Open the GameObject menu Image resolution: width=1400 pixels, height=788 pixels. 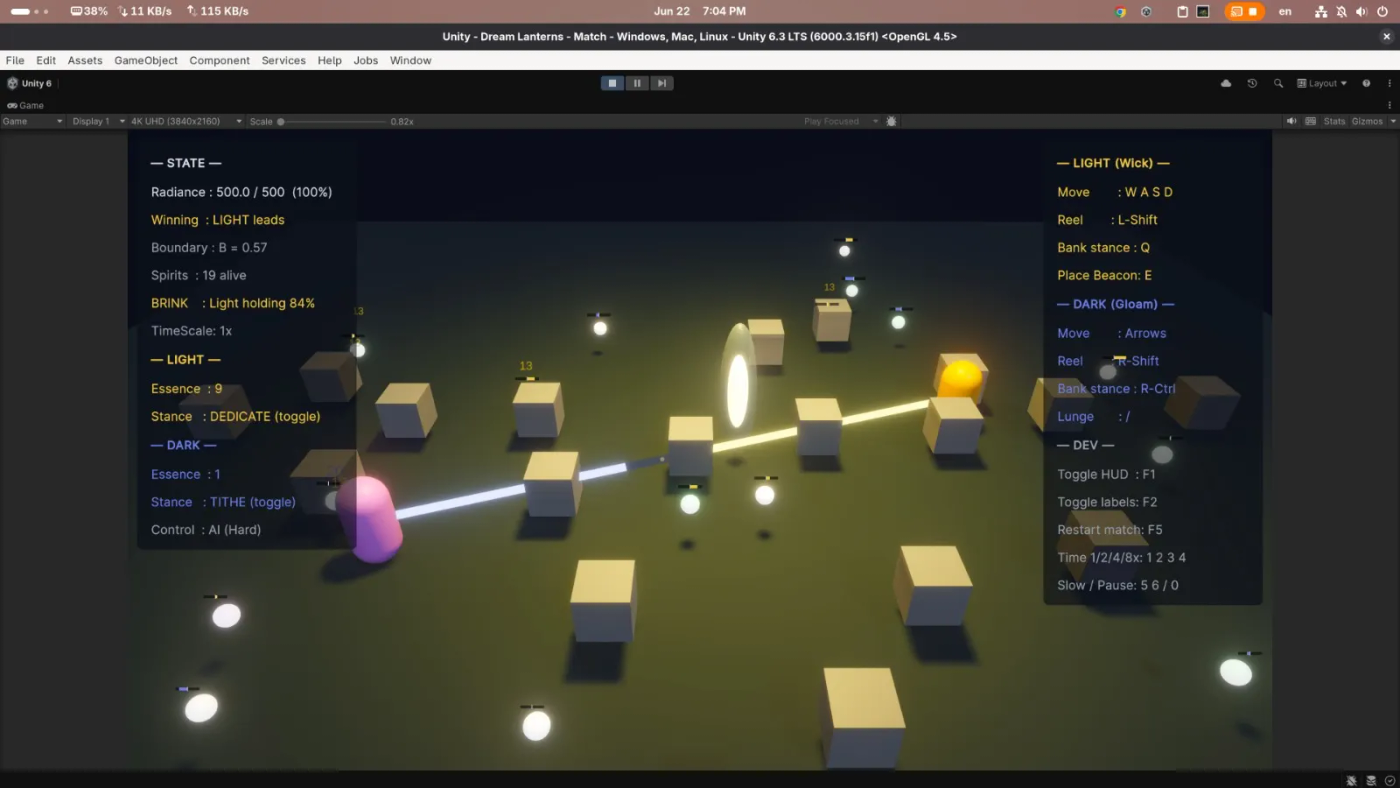click(x=146, y=60)
